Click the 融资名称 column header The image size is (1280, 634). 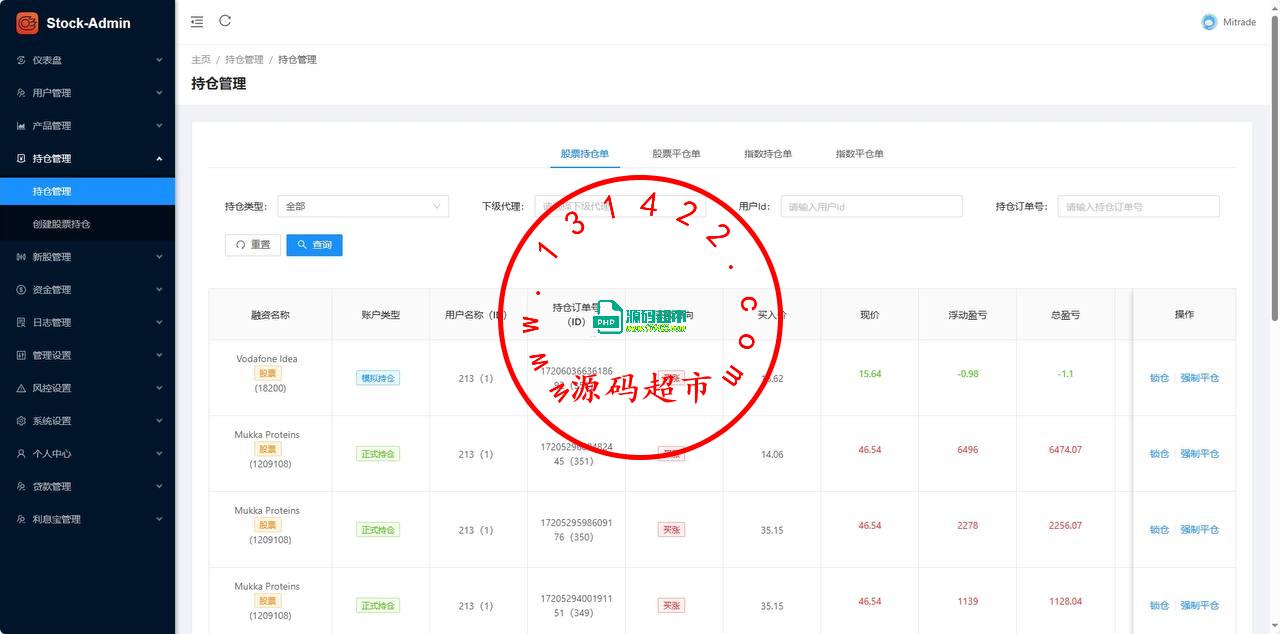pyautogui.click(x=270, y=315)
